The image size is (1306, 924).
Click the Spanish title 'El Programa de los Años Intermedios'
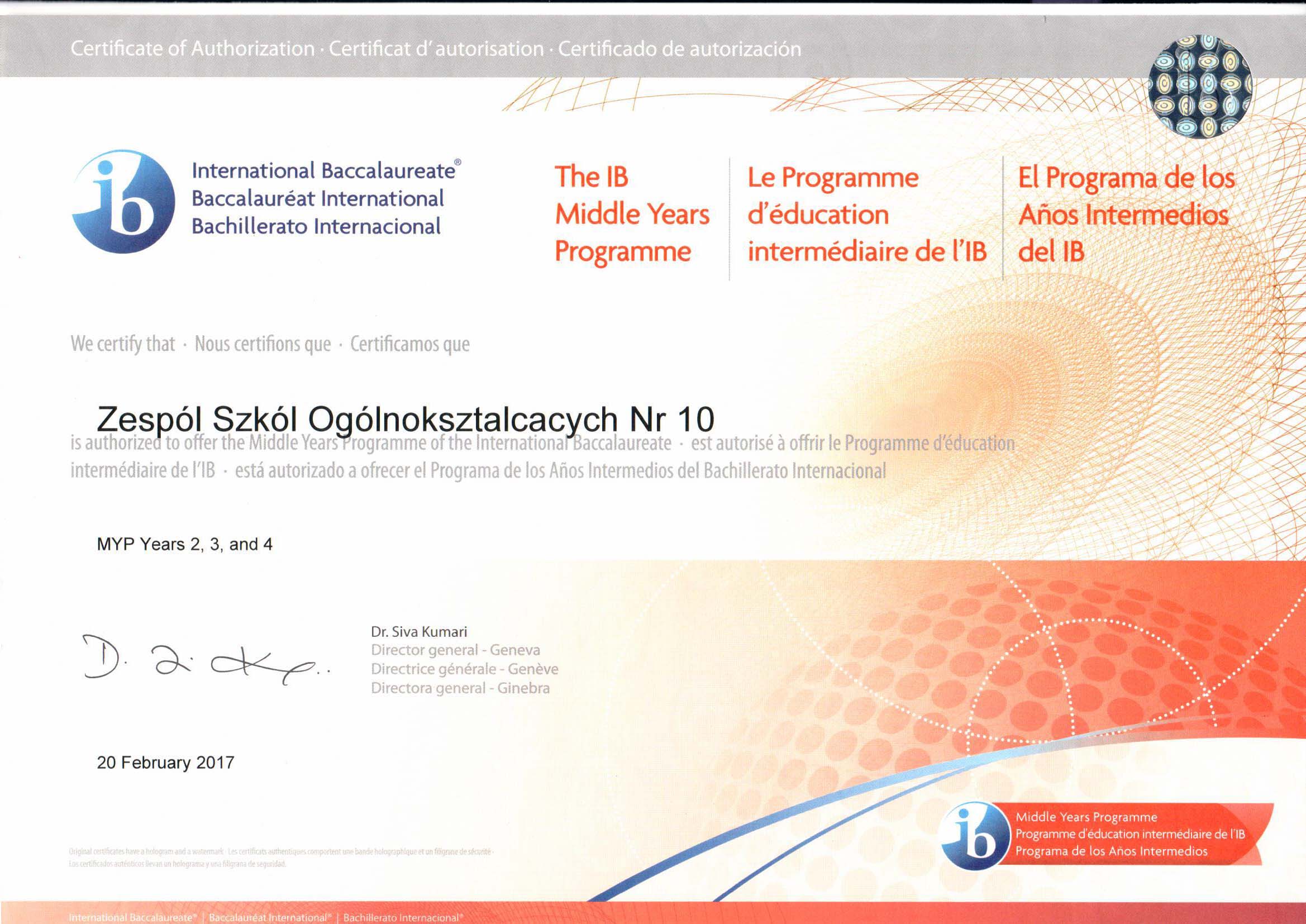[x=1126, y=215]
